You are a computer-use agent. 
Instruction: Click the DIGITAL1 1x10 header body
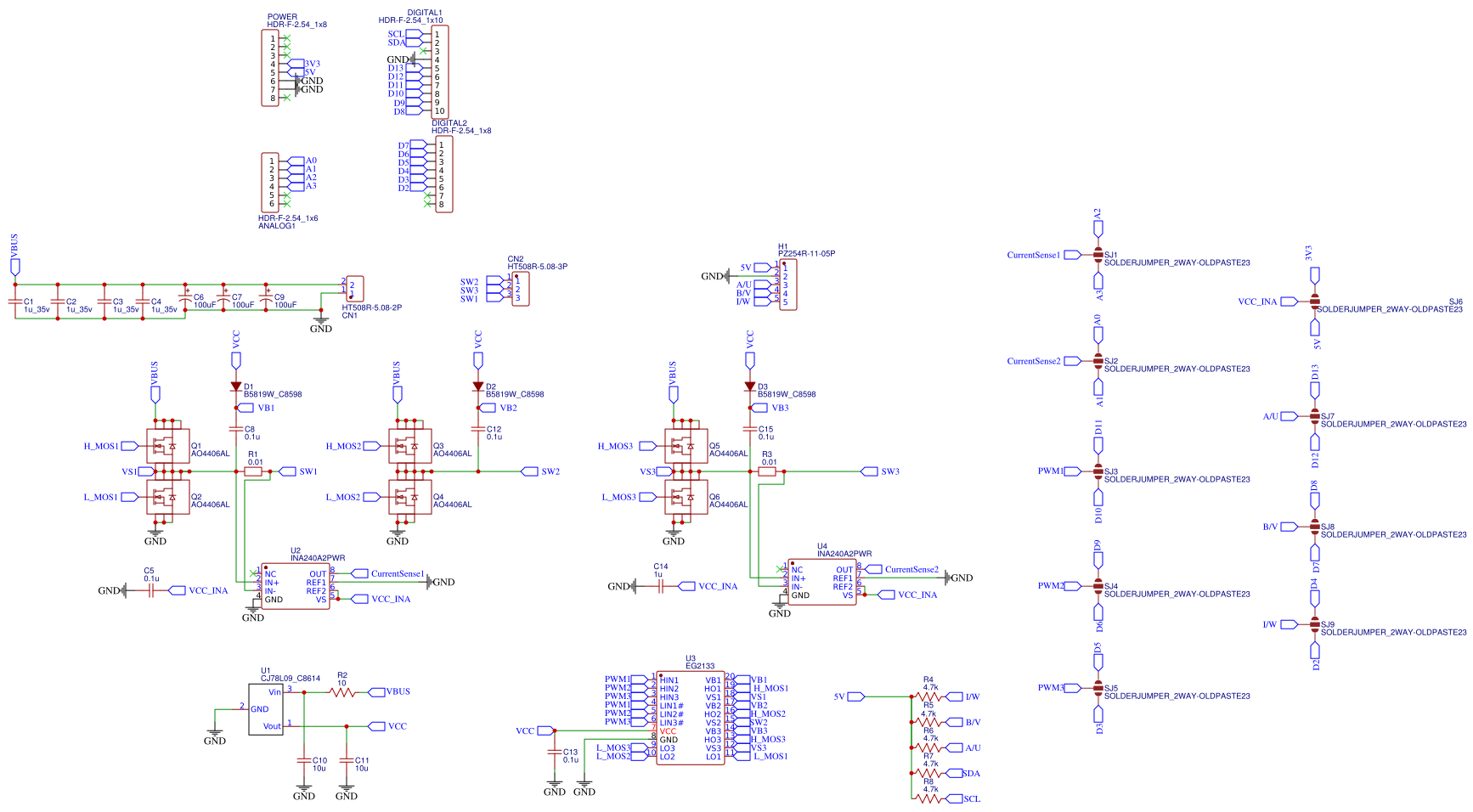pos(440,72)
